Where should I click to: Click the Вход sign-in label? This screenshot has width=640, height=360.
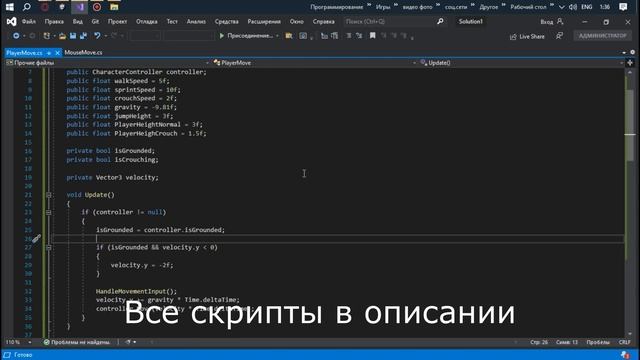[547, 22]
